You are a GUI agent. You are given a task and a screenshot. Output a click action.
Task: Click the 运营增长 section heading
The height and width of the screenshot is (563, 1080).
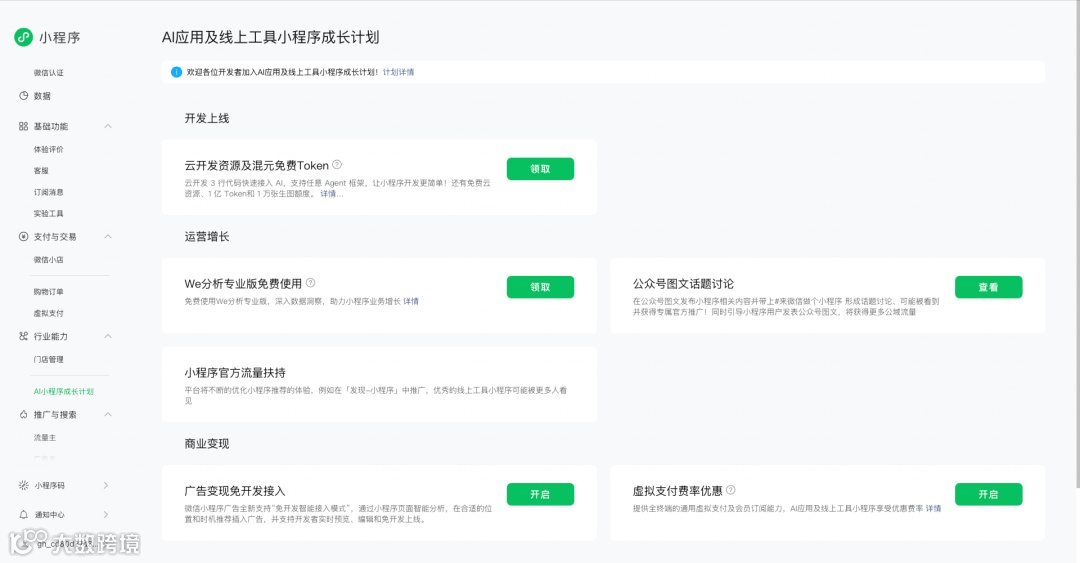207,236
